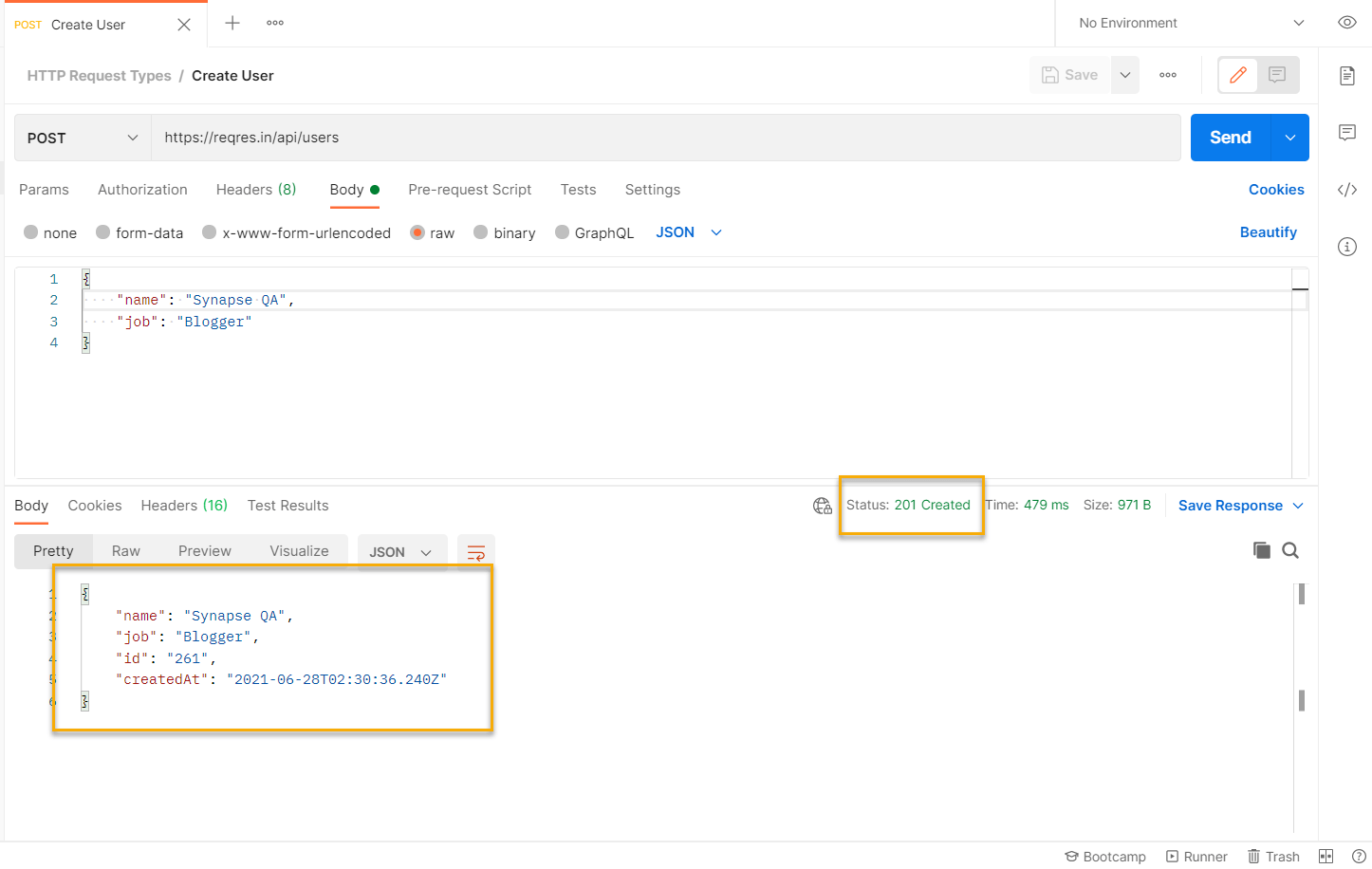The height and width of the screenshot is (869, 1372).
Task: Open Runner in the status bar
Action: (1196, 857)
